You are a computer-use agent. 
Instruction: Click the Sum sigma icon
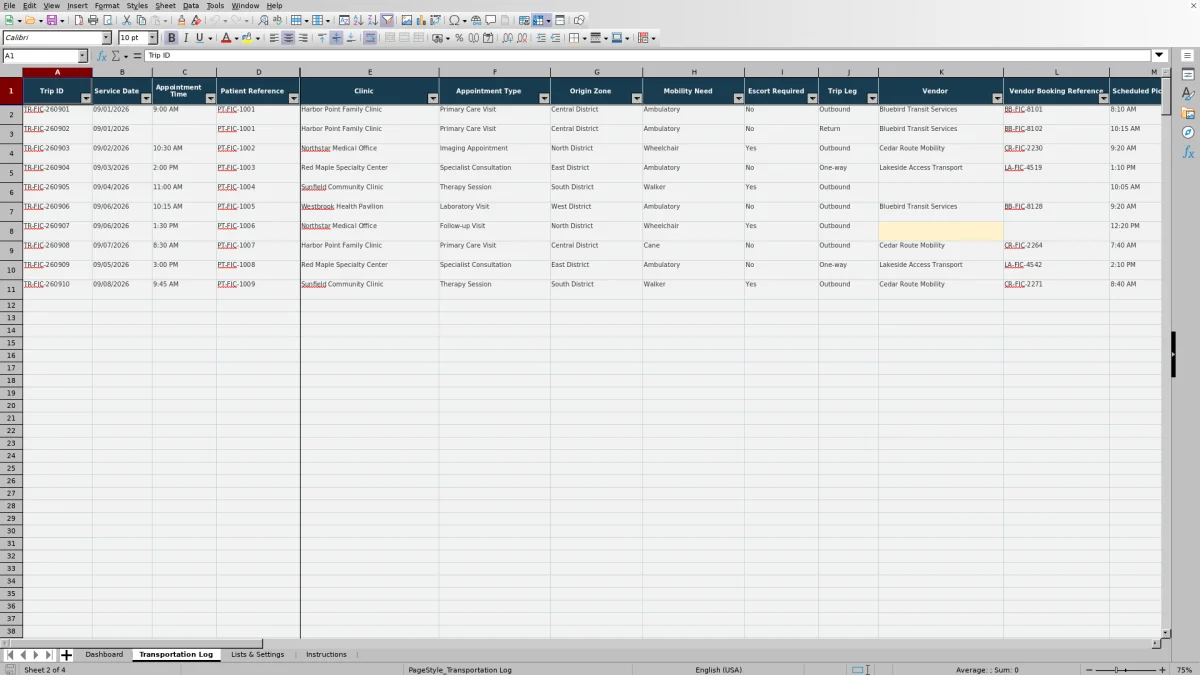[116, 56]
